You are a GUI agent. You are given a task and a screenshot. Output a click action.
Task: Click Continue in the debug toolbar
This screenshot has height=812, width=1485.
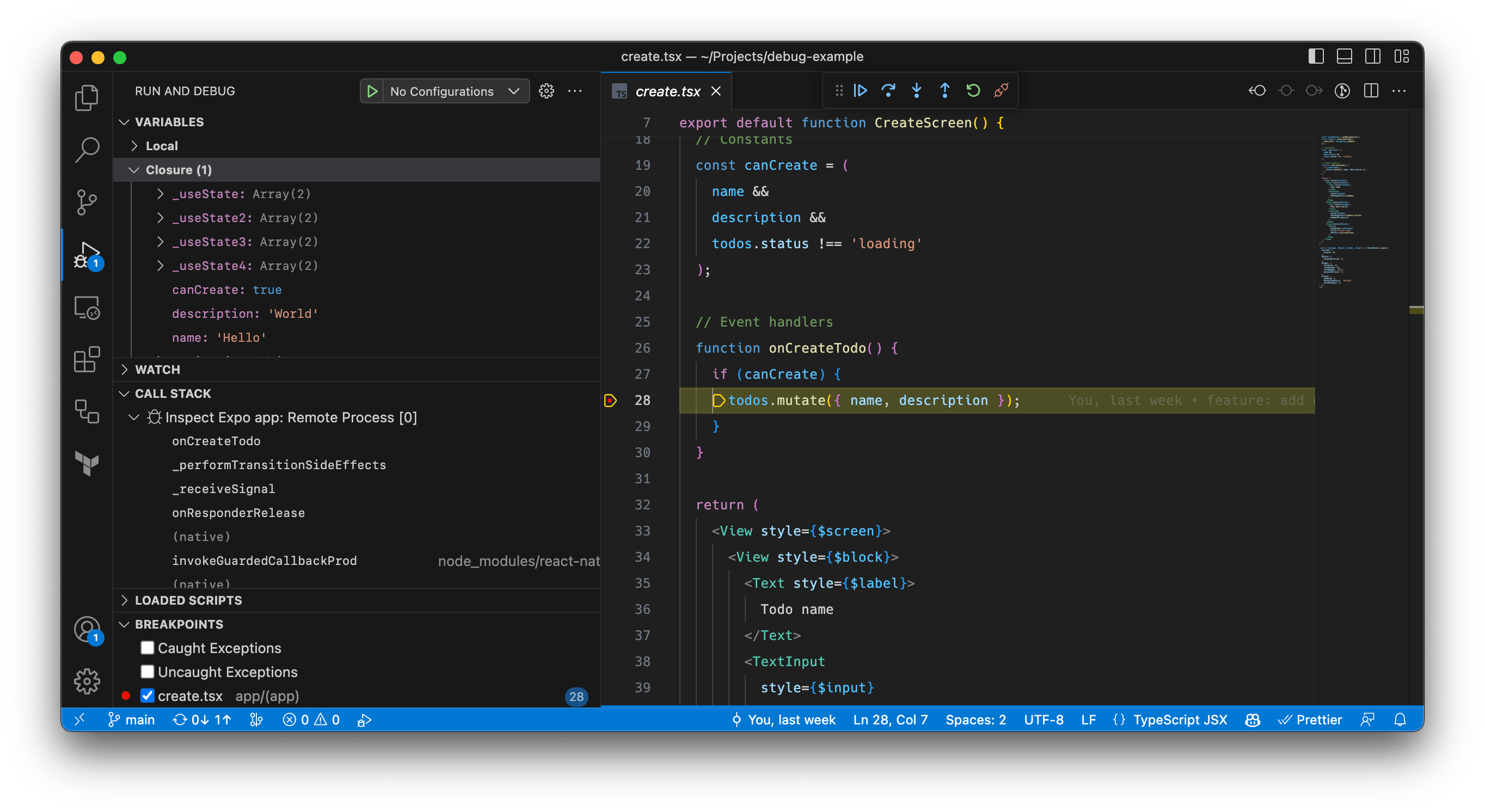click(x=860, y=90)
